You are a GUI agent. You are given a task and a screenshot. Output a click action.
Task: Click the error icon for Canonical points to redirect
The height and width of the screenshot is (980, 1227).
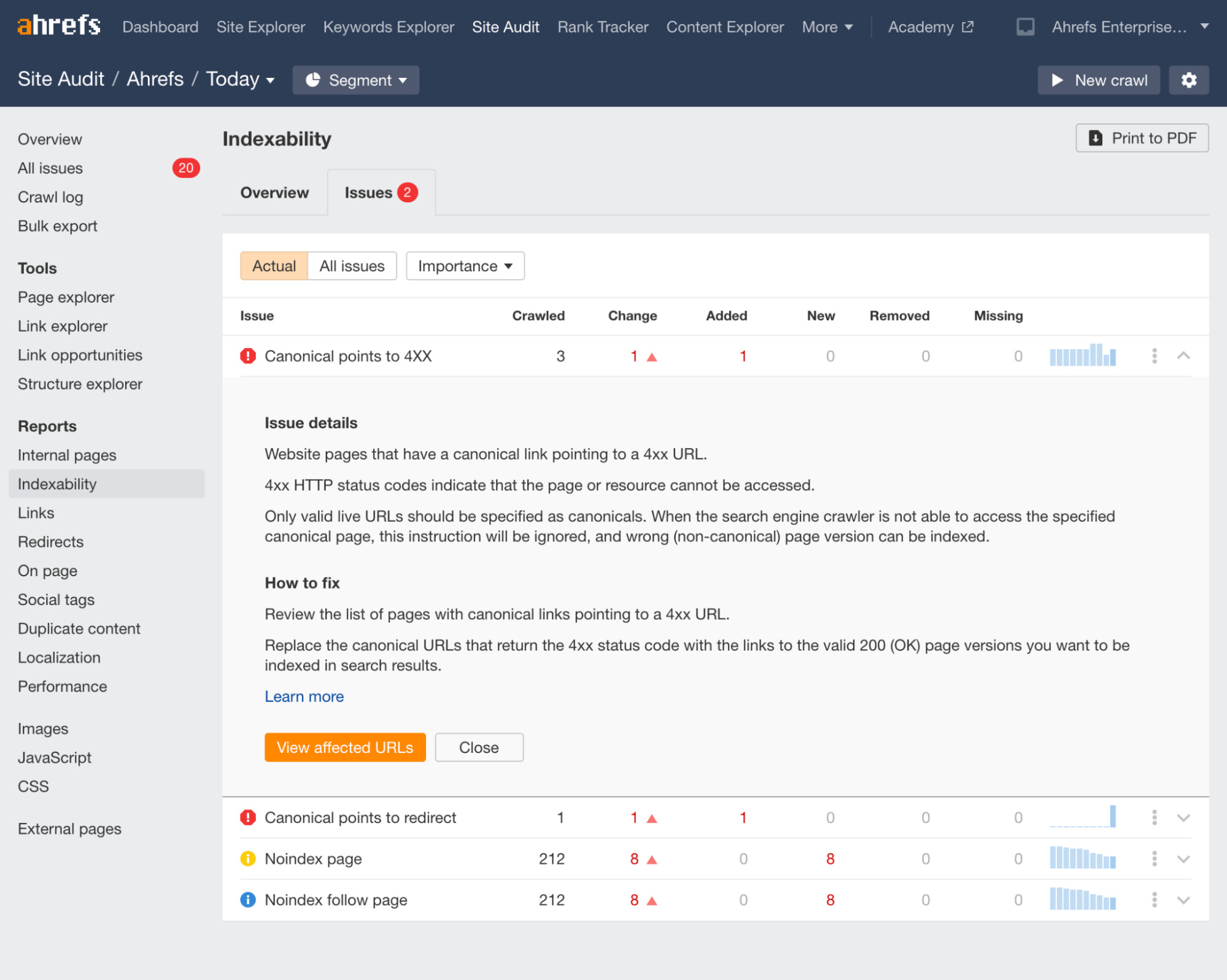tap(247, 817)
